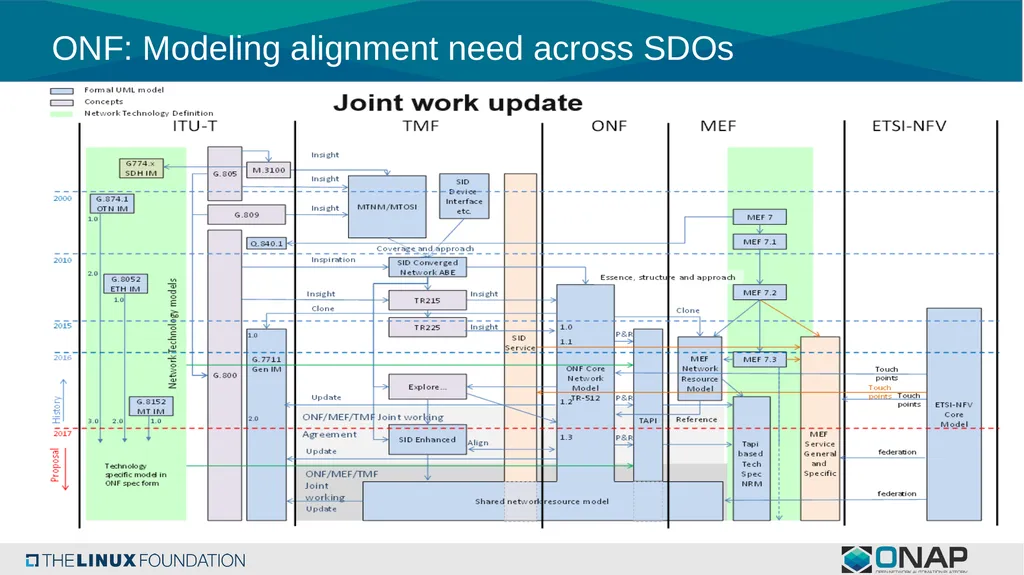Viewport: 1024px width, 575px height.
Task: Click the 2016 timeline year marker
Action: click(x=63, y=357)
